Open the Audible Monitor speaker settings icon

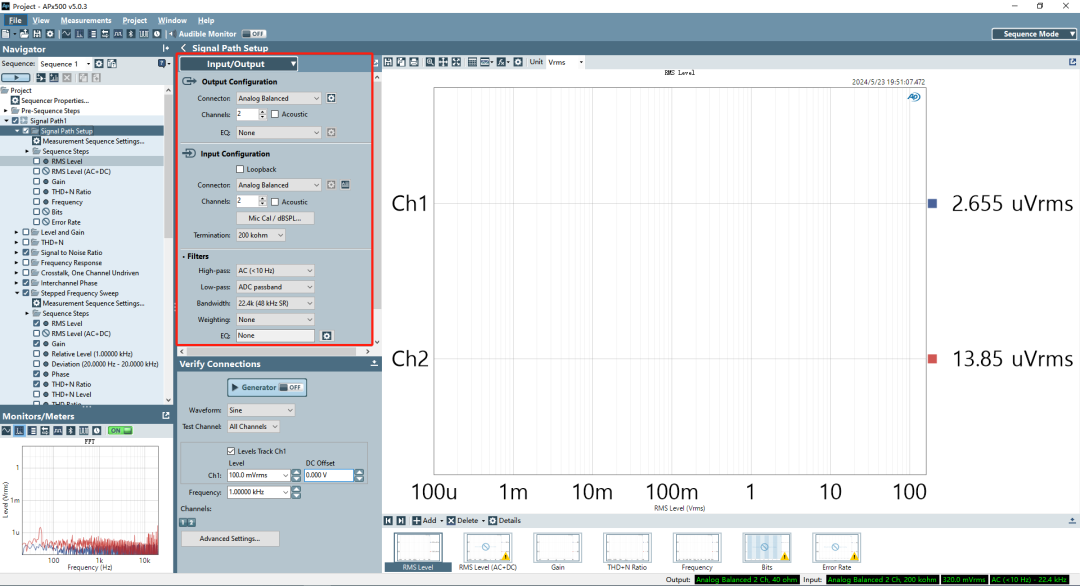(172, 33)
